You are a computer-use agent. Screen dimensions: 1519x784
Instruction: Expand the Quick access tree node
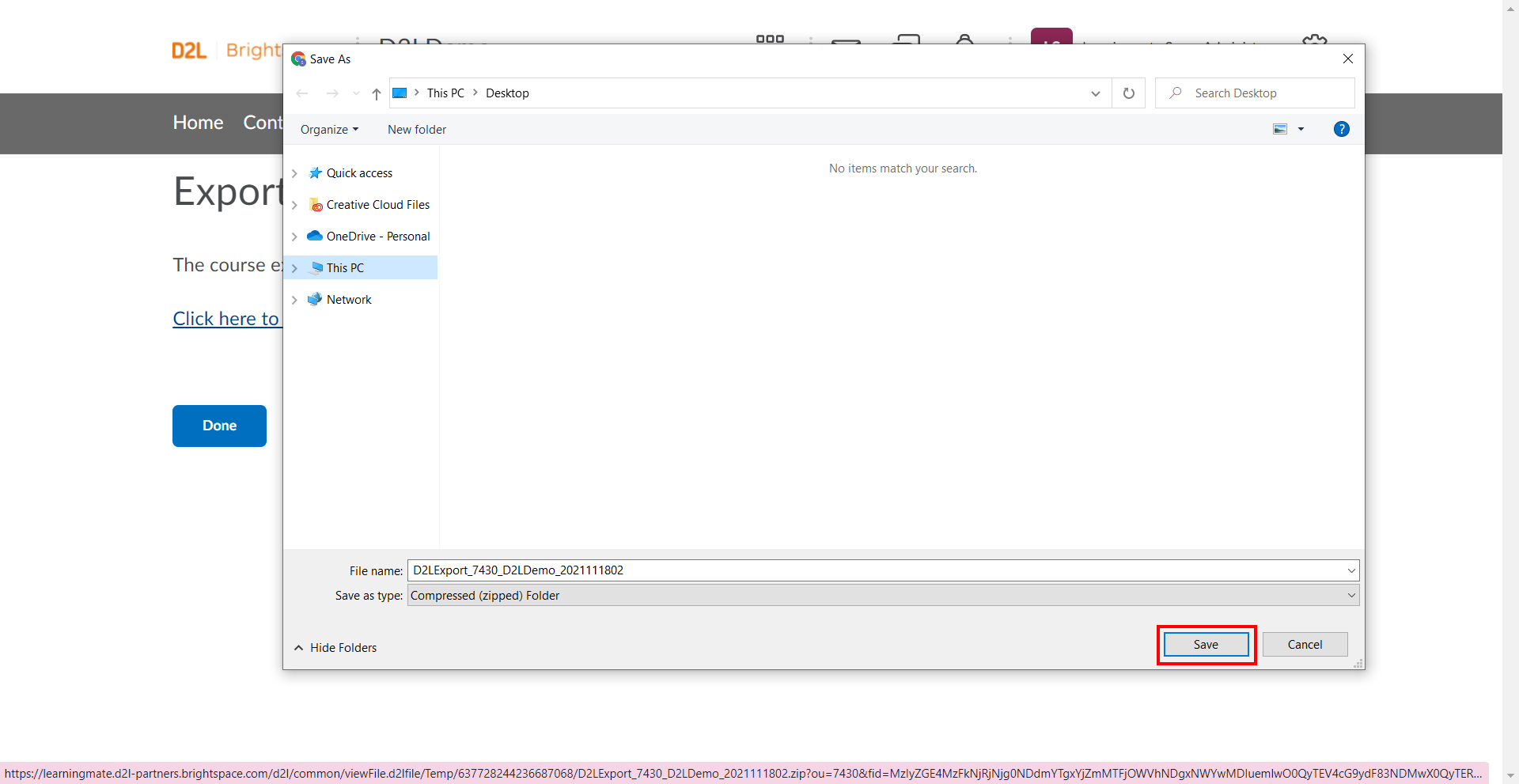click(x=295, y=173)
